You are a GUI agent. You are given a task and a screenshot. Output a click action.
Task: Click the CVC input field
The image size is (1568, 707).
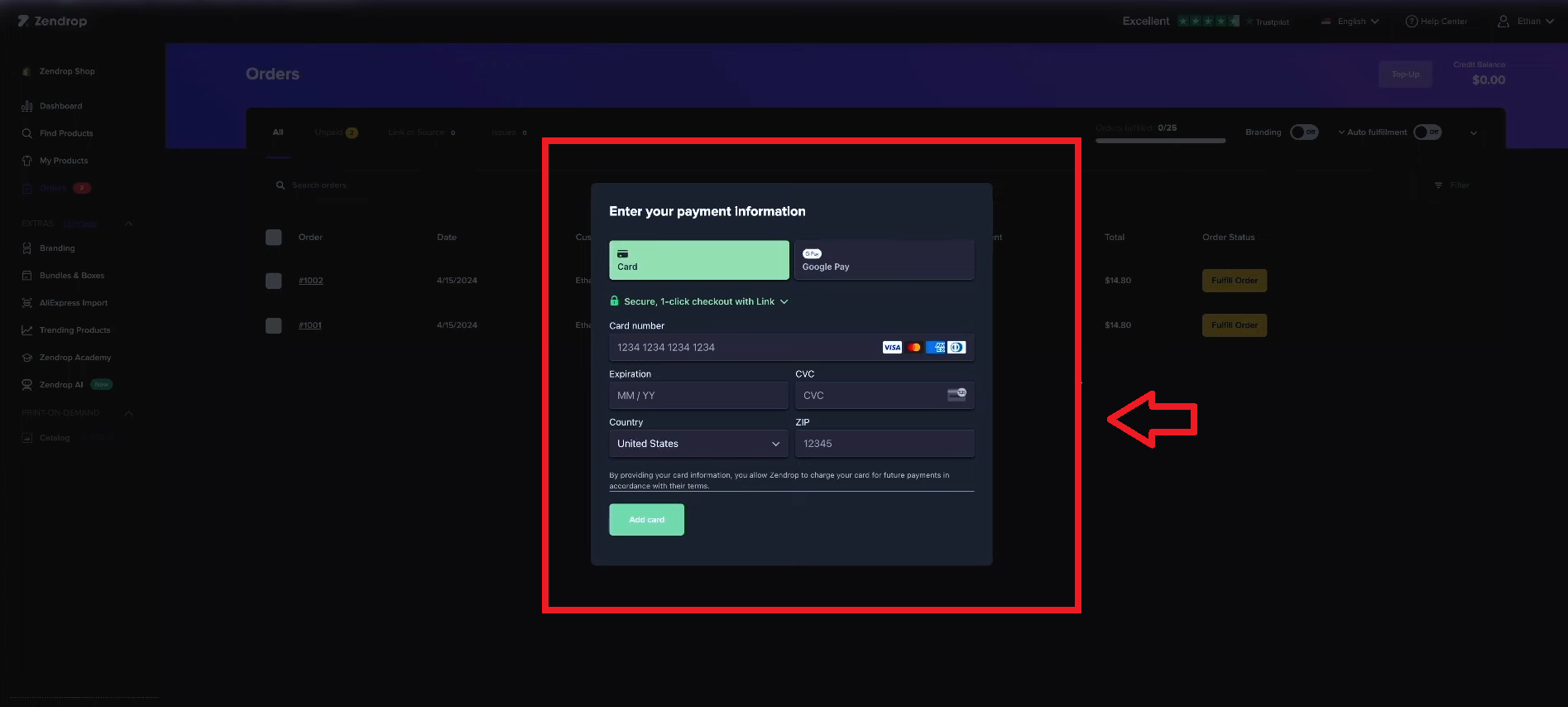coord(885,396)
